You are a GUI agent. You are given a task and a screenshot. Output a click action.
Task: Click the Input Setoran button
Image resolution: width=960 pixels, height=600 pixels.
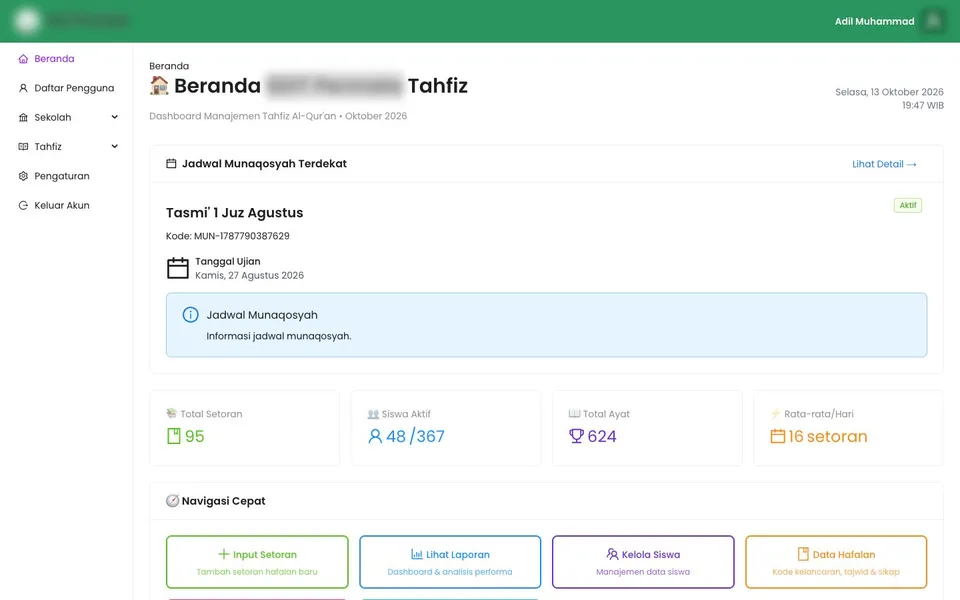click(257, 562)
